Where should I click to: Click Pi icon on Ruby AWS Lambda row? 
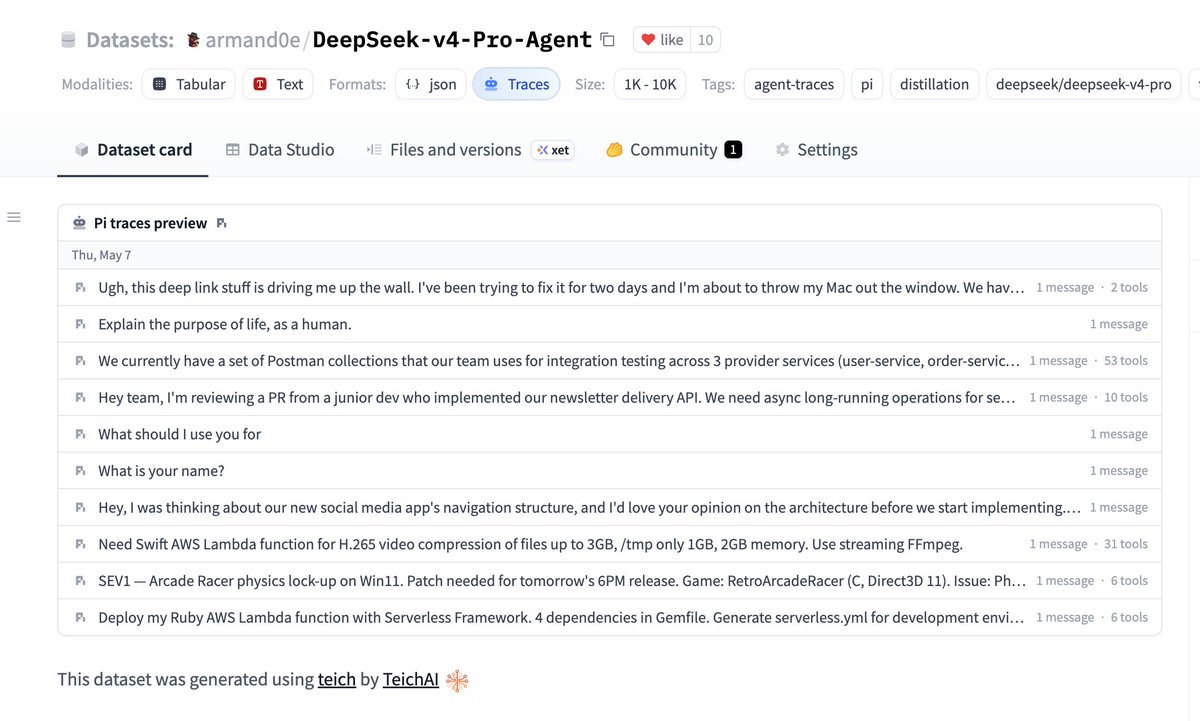coord(80,617)
